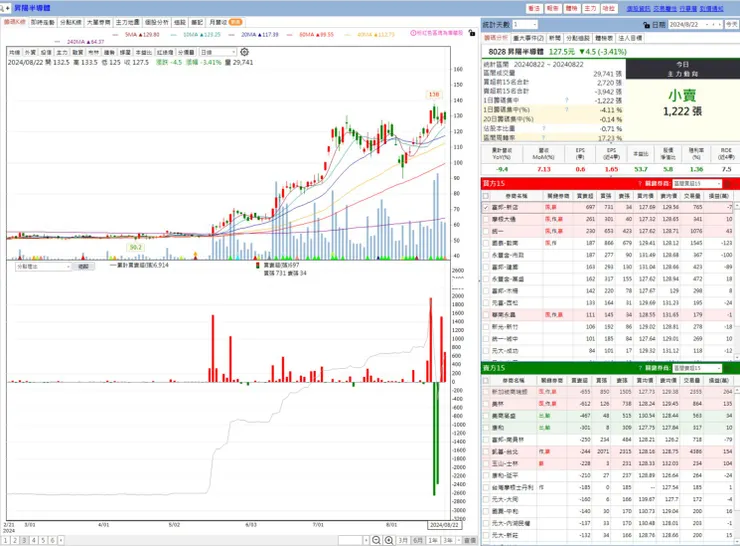Screen dimensions: 740x546
Task: Zoom out the chart with the minus magnifier
Action: tap(376, 540)
